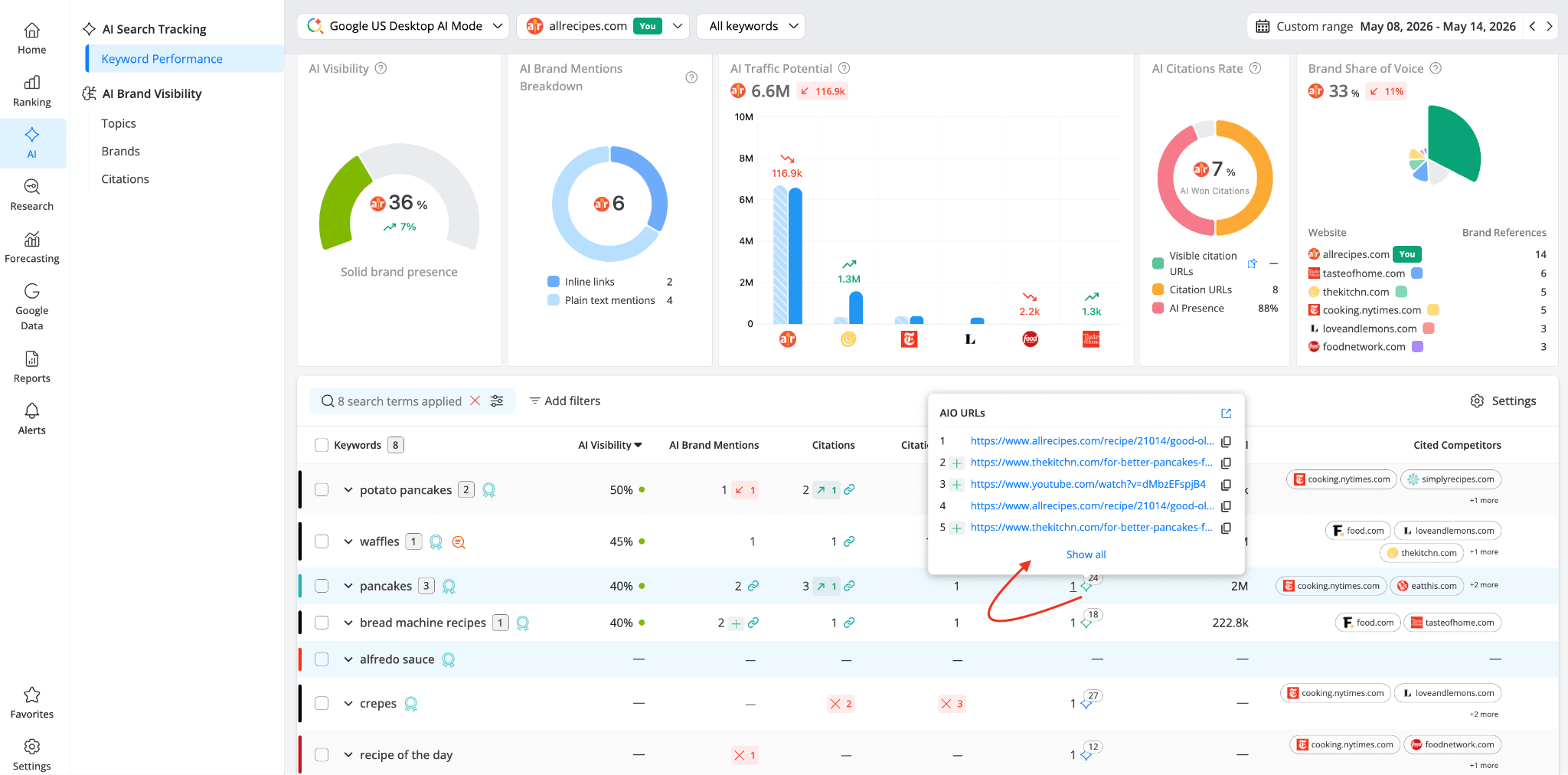Open the Forecasting sidebar section

click(31, 247)
